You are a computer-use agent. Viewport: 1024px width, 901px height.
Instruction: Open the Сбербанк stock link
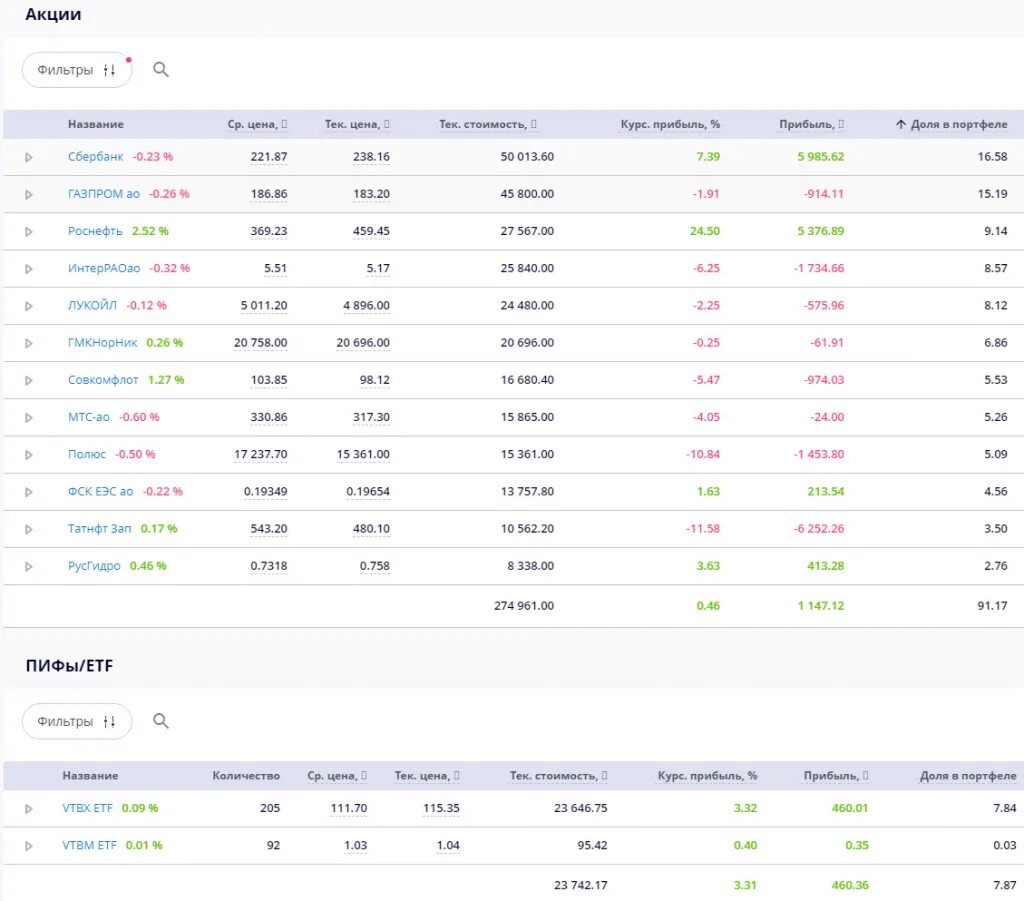coord(95,157)
